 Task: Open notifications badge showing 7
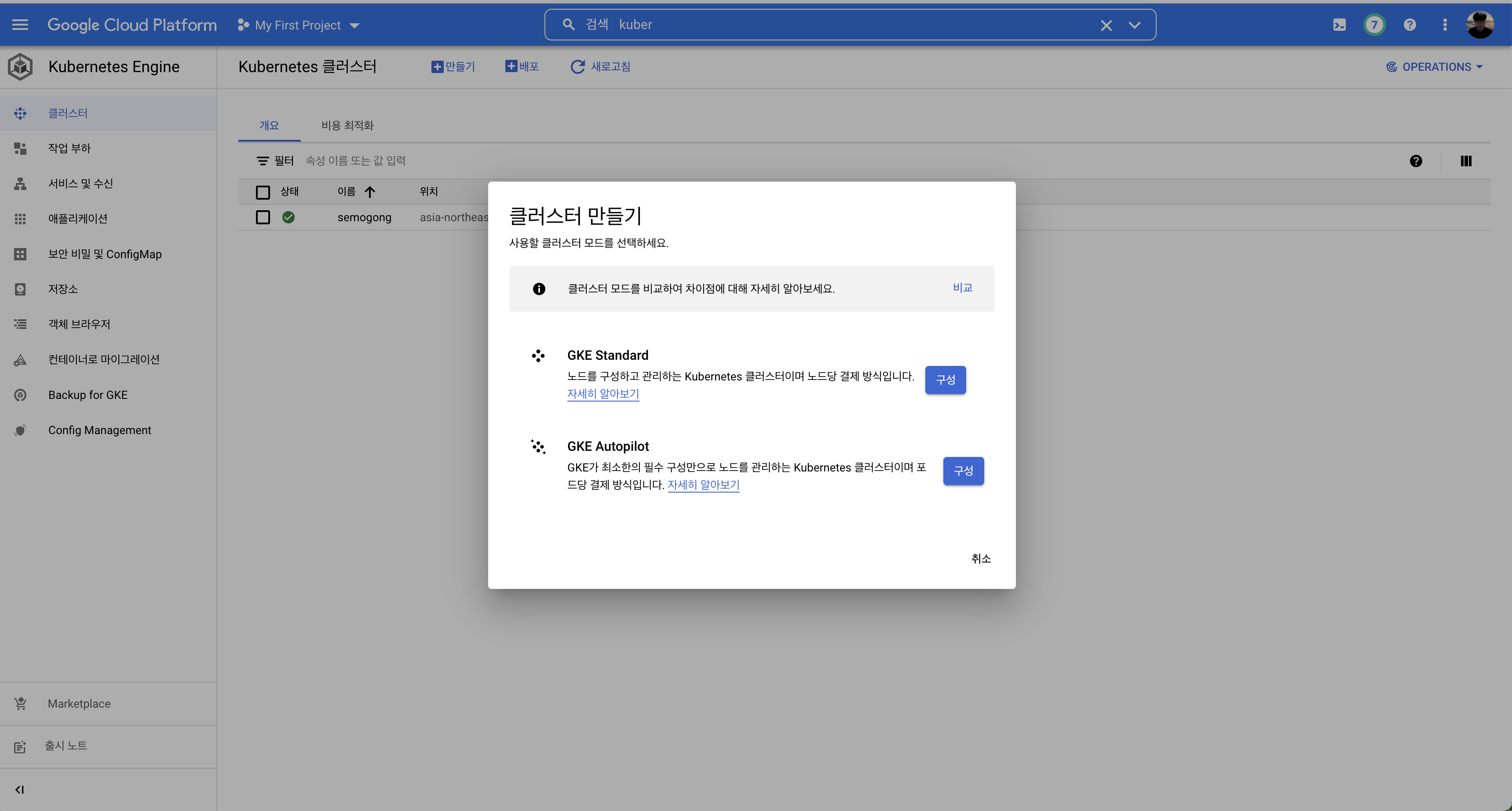tap(1374, 25)
